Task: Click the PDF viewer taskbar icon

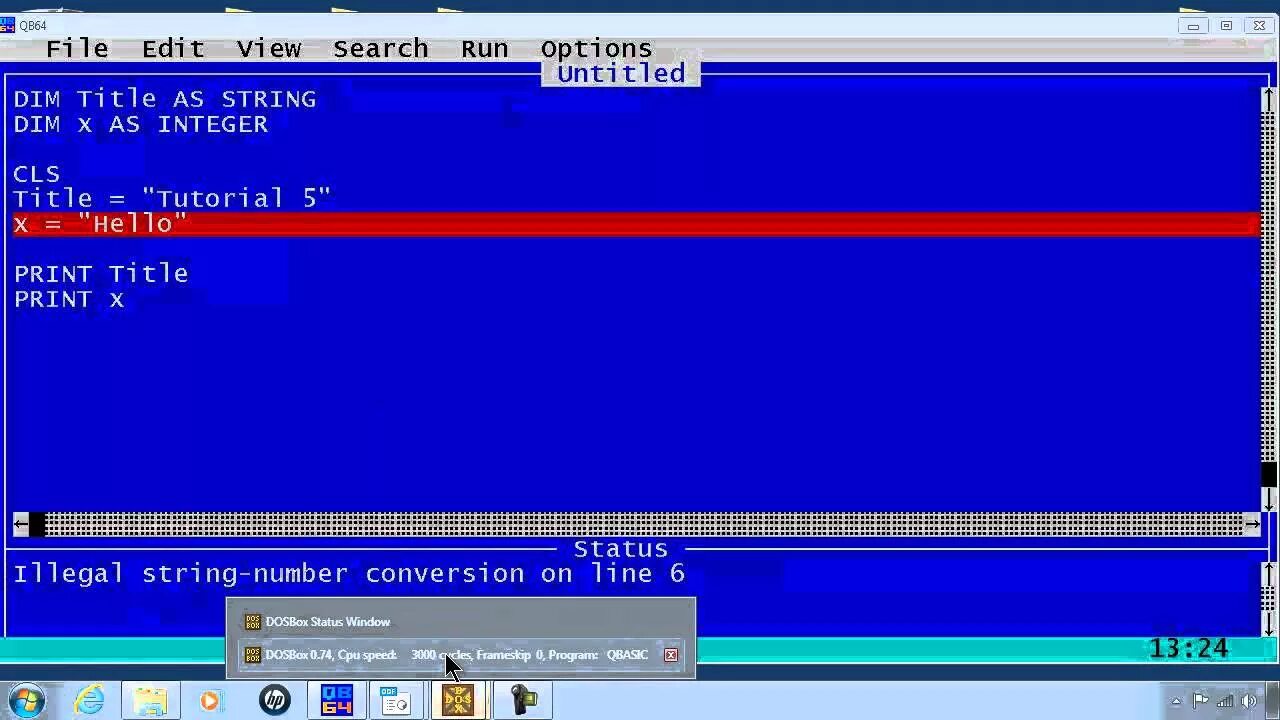Action: [x=397, y=700]
